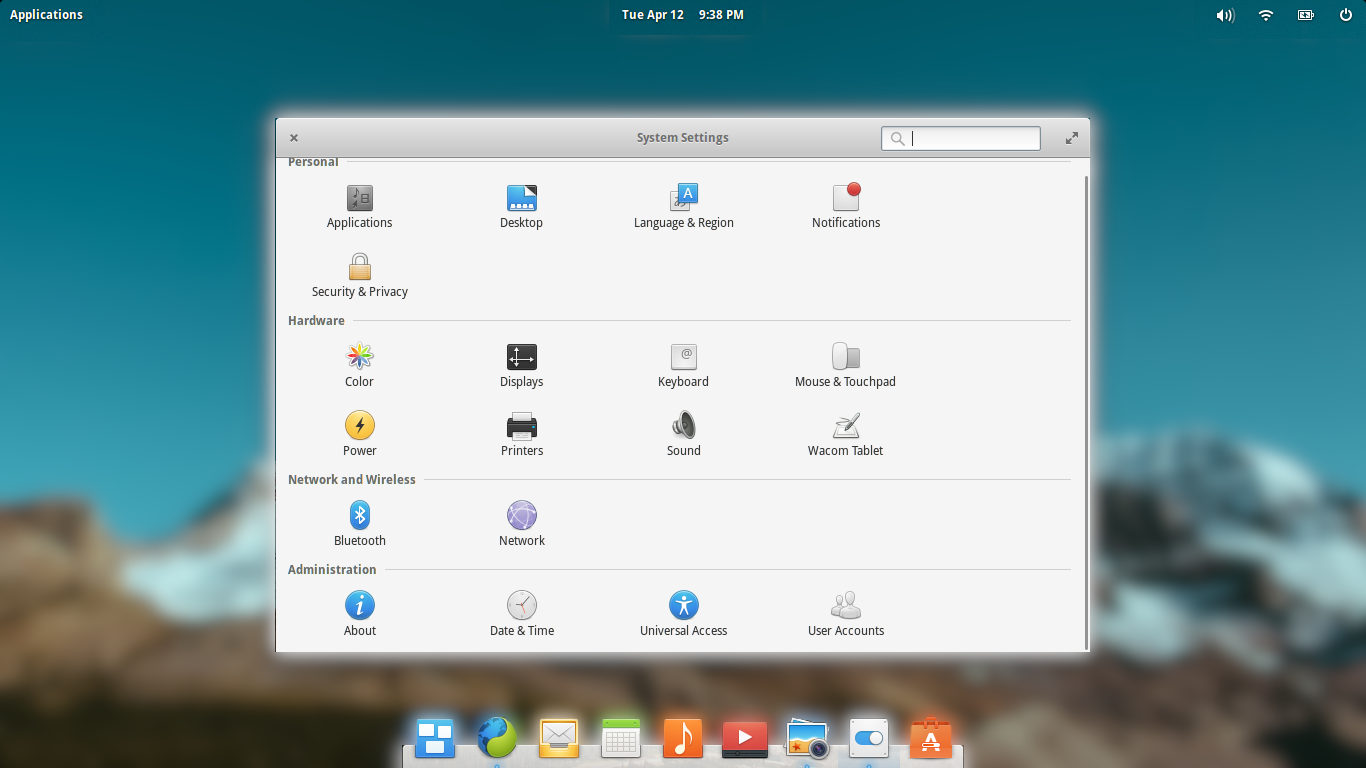Open the Applications menu in top panel
Image resolution: width=1366 pixels, height=768 pixels.
(46, 15)
